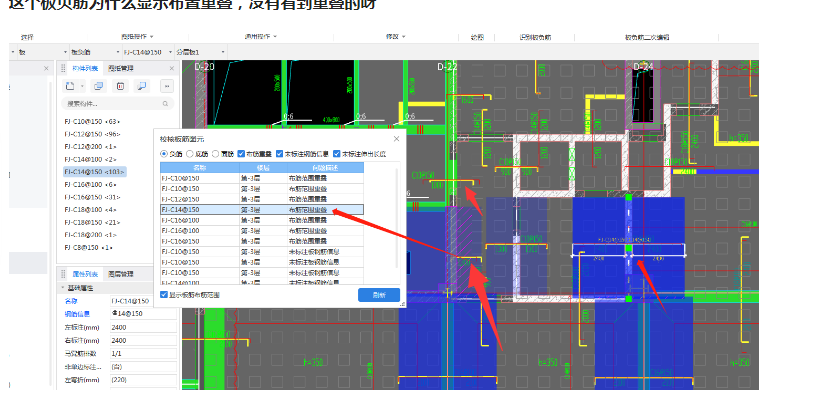Image resolution: width=820 pixels, height=396 pixels.
Task: Open the 板 component type dropdown
Action: [x=65, y=52]
